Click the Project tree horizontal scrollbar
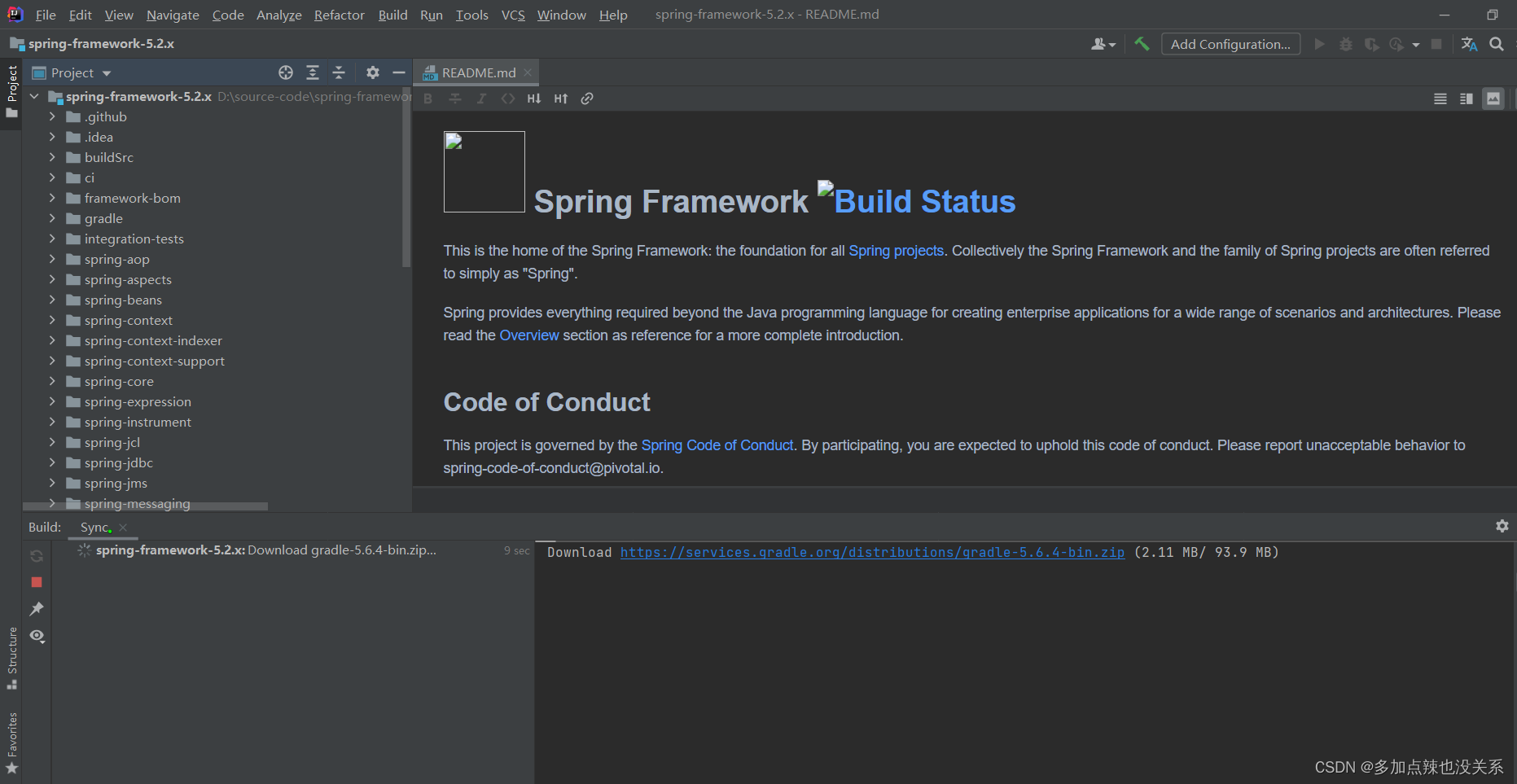Image resolution: width=1517 pixels, height=784 pixels. 147,506
